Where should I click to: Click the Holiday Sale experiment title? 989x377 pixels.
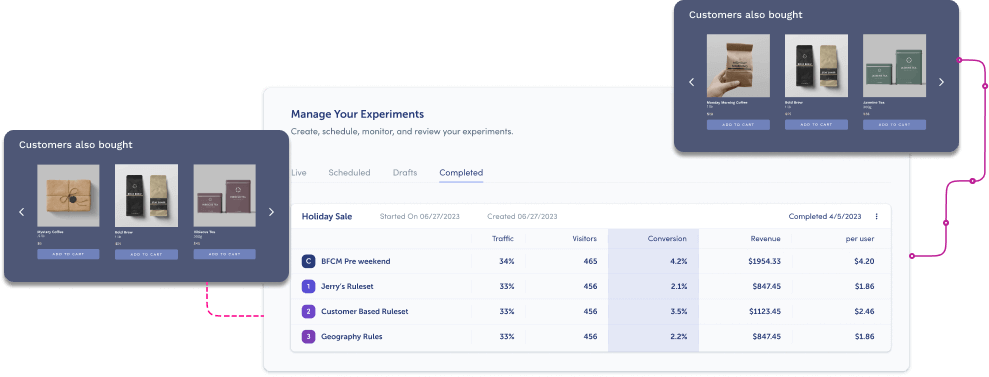(327, 216)
